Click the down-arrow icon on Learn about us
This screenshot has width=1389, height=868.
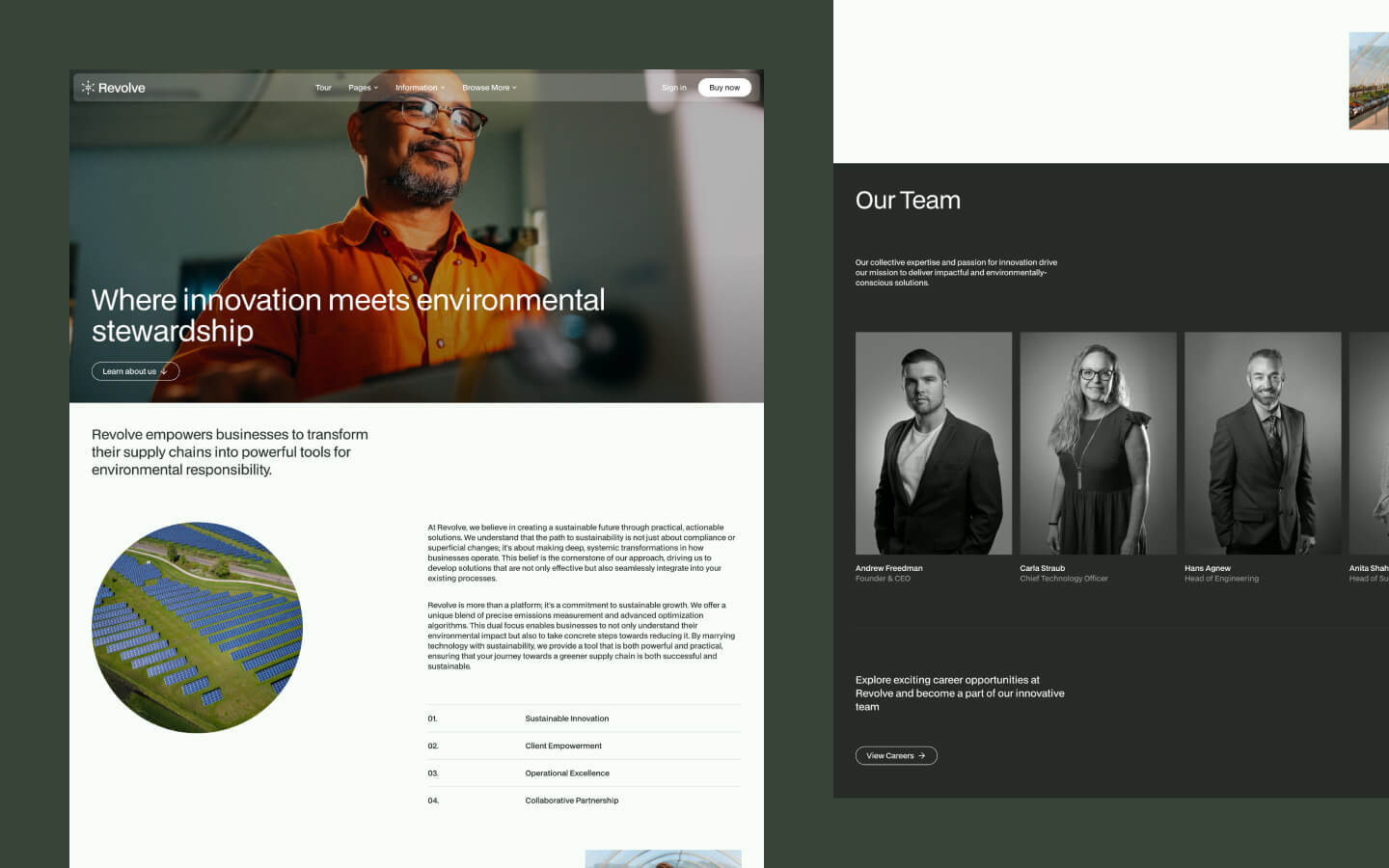[163, 371]
